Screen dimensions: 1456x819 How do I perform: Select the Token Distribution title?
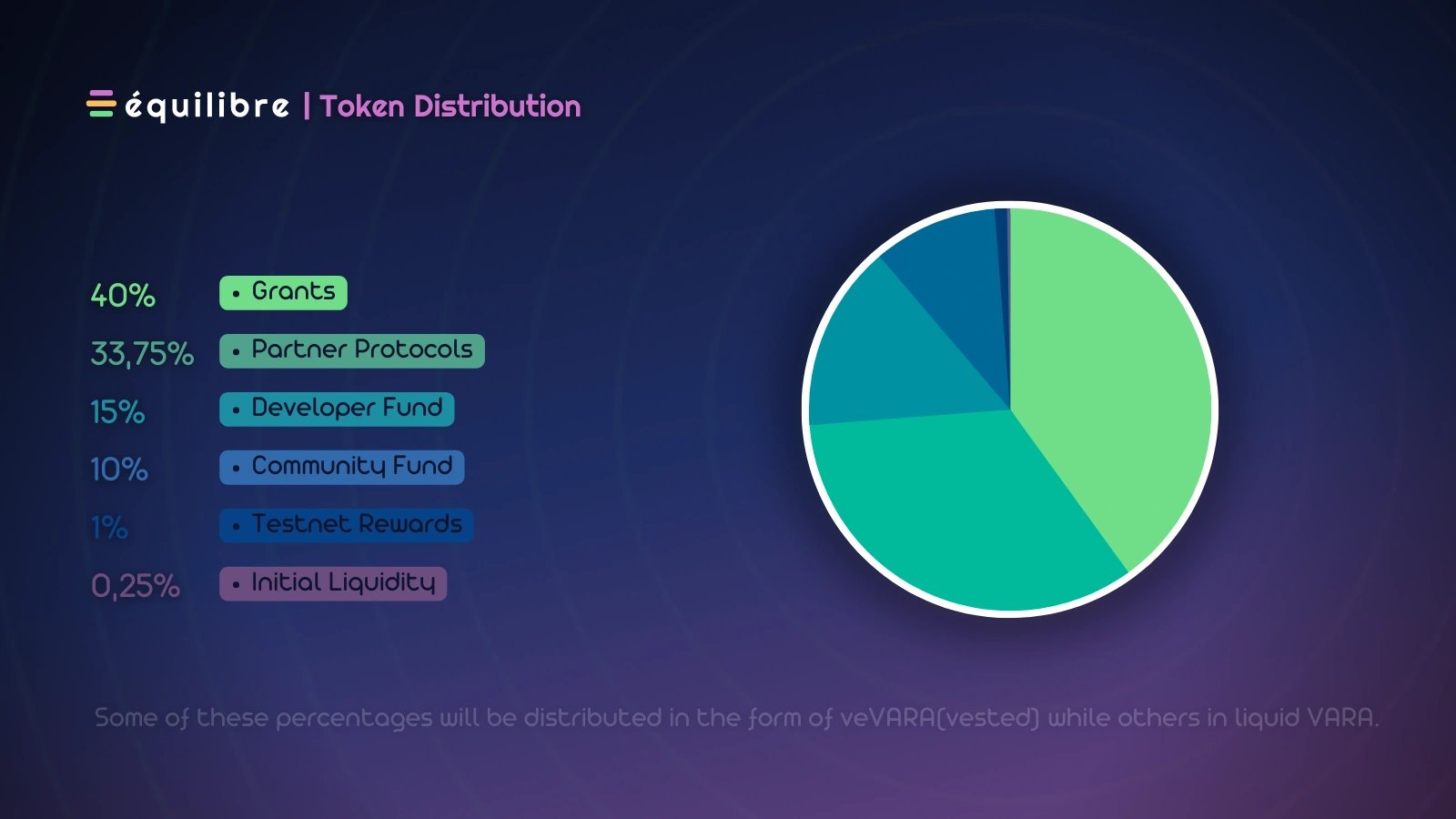pos(450,106)
